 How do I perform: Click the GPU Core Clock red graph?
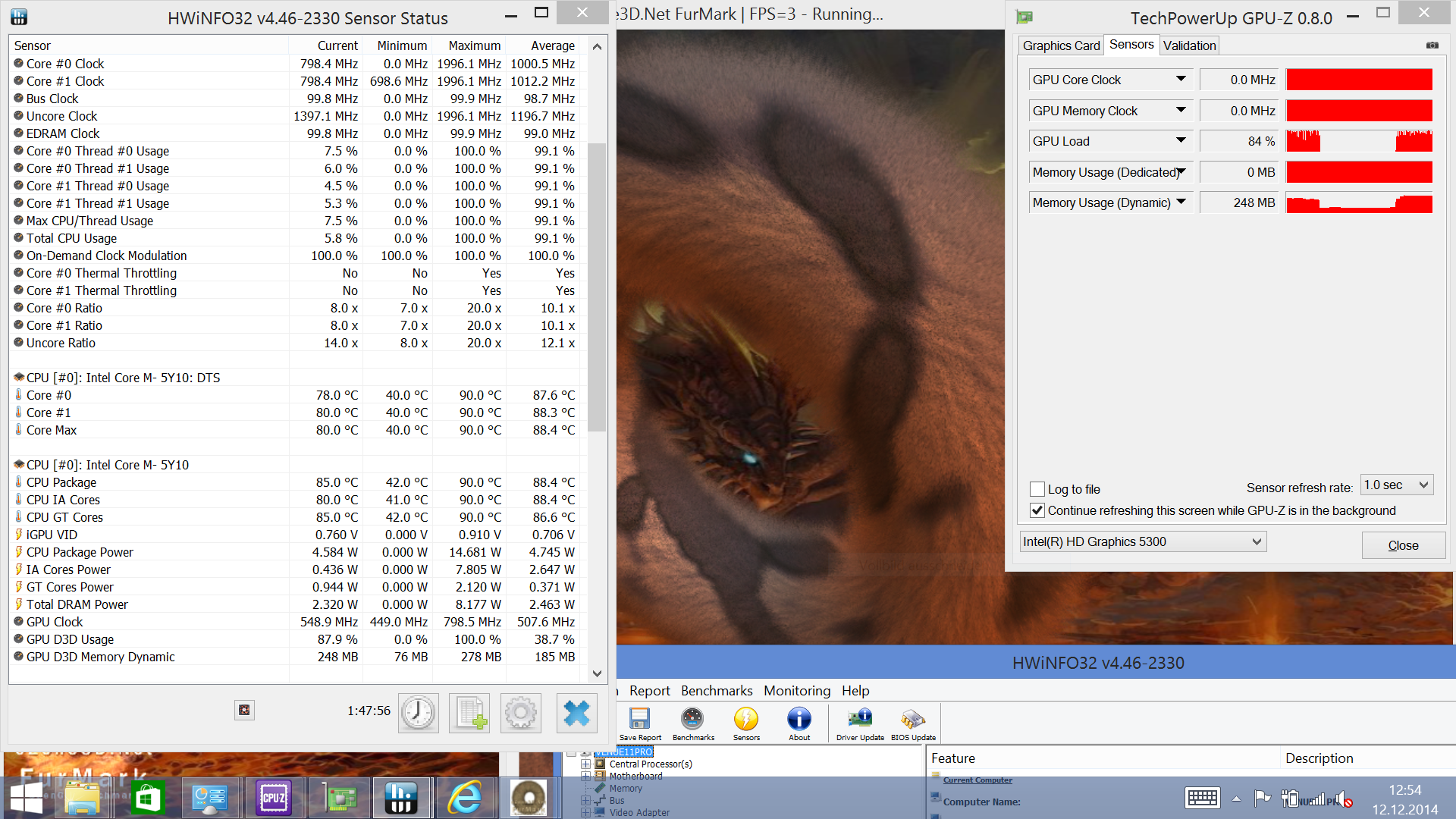[x=1359, y=80]
